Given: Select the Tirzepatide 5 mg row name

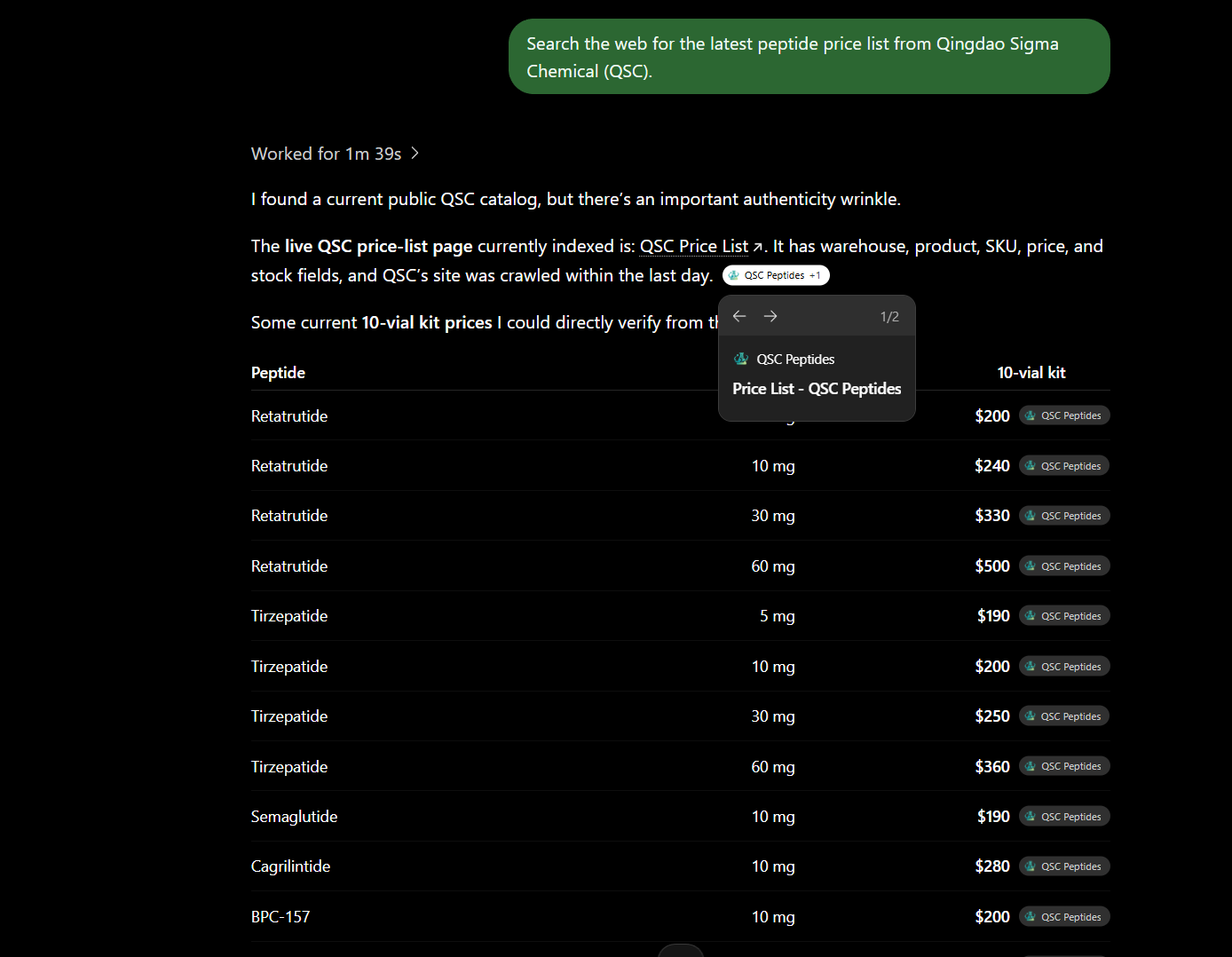Looking at the screenshot, I should pos(289,616).
